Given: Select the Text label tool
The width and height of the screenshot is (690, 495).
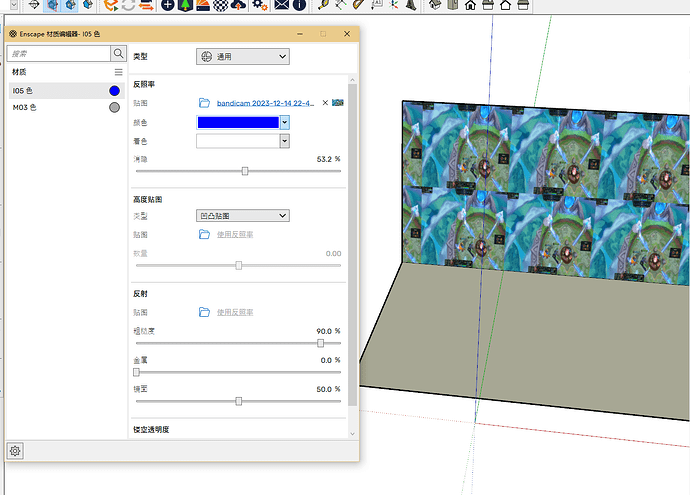Looking at the screenshot, I should pos(376,5).
